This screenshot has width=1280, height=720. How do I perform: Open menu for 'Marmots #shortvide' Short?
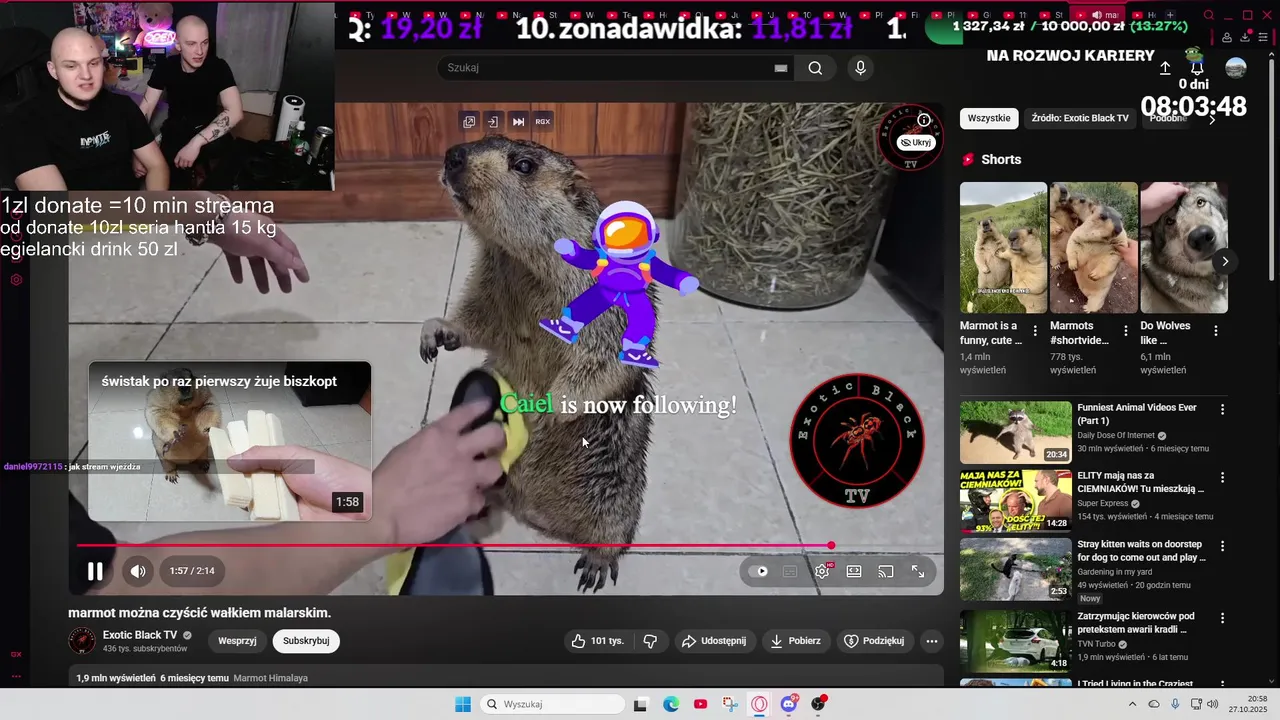coord(1126,331)
